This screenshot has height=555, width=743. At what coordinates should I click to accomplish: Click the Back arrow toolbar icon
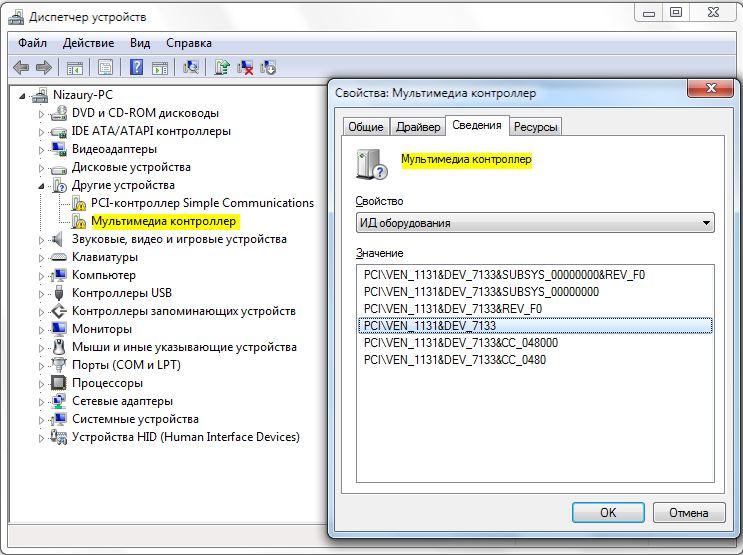[21, 67]
